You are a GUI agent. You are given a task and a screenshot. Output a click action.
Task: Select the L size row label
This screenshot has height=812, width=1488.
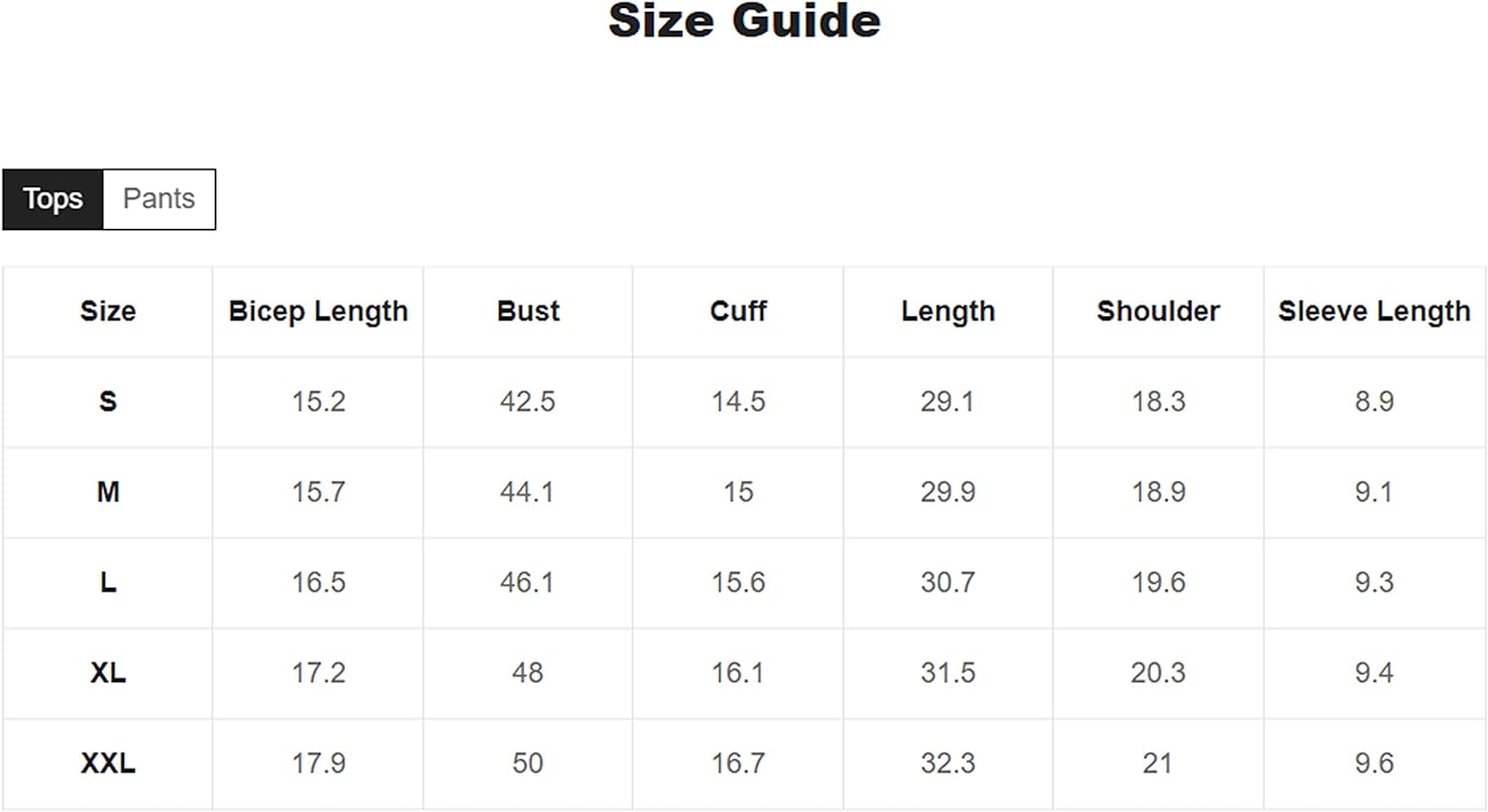pyautogui.click(x=108, y=582)
